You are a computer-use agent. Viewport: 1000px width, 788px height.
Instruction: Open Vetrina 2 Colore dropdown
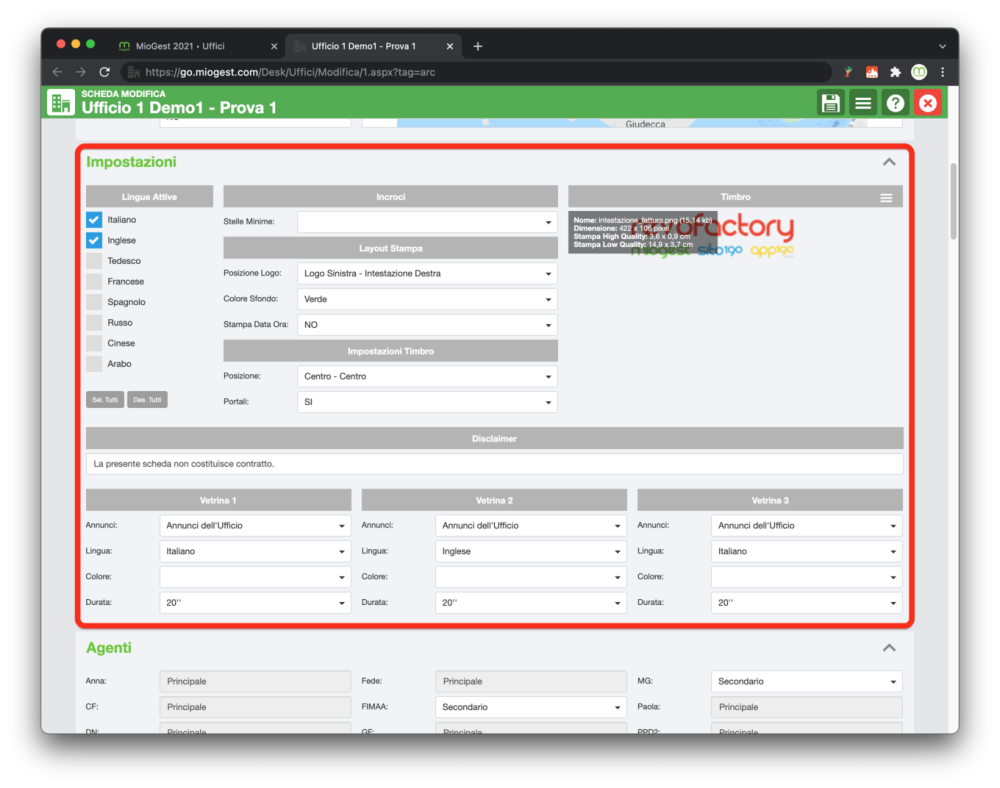(x=531, y=577)
